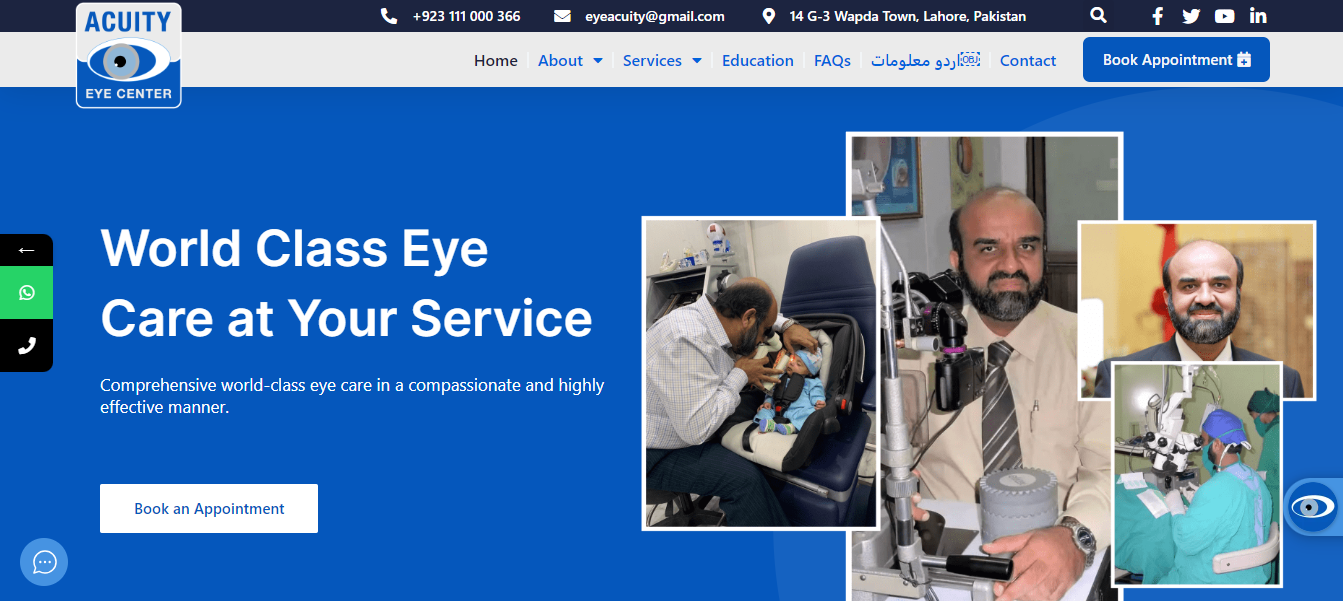Open the search magnifier icon
The height and width of the screenshot is (601, 1343).
[1098, 15]
